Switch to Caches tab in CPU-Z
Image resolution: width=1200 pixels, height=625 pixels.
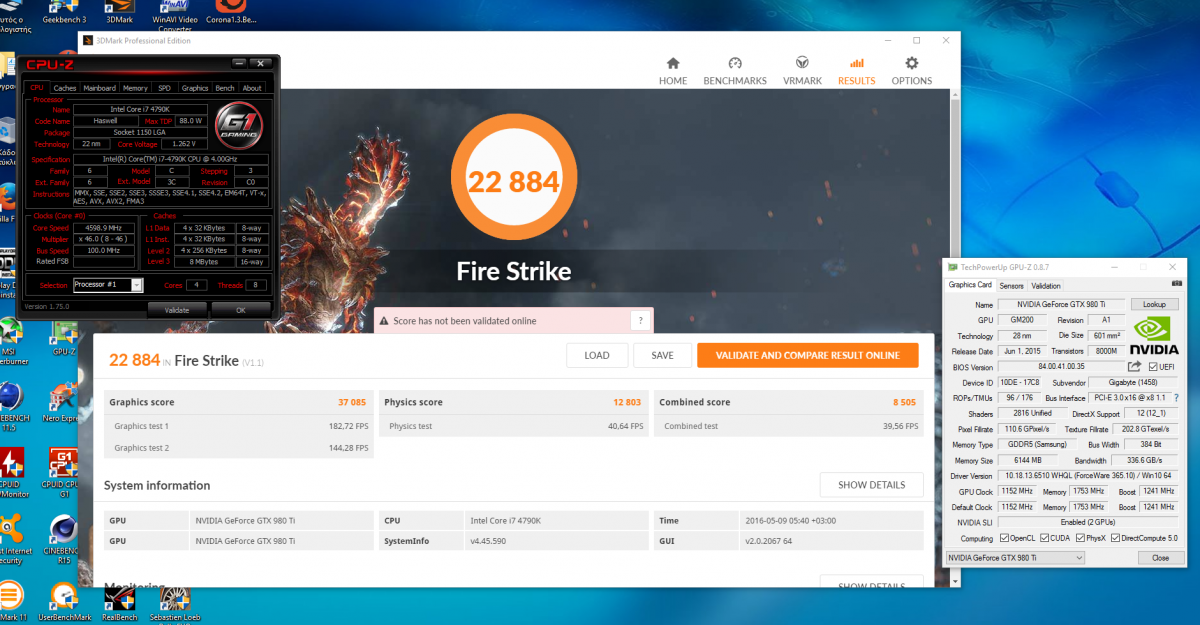point(65,88)
